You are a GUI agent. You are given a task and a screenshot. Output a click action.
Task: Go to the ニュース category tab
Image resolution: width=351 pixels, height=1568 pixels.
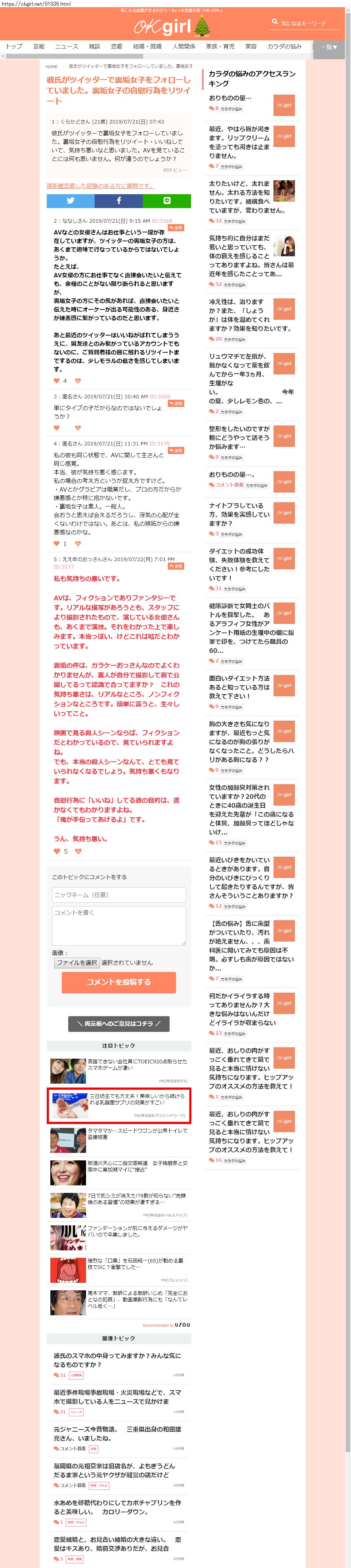[x=66, y=46]
